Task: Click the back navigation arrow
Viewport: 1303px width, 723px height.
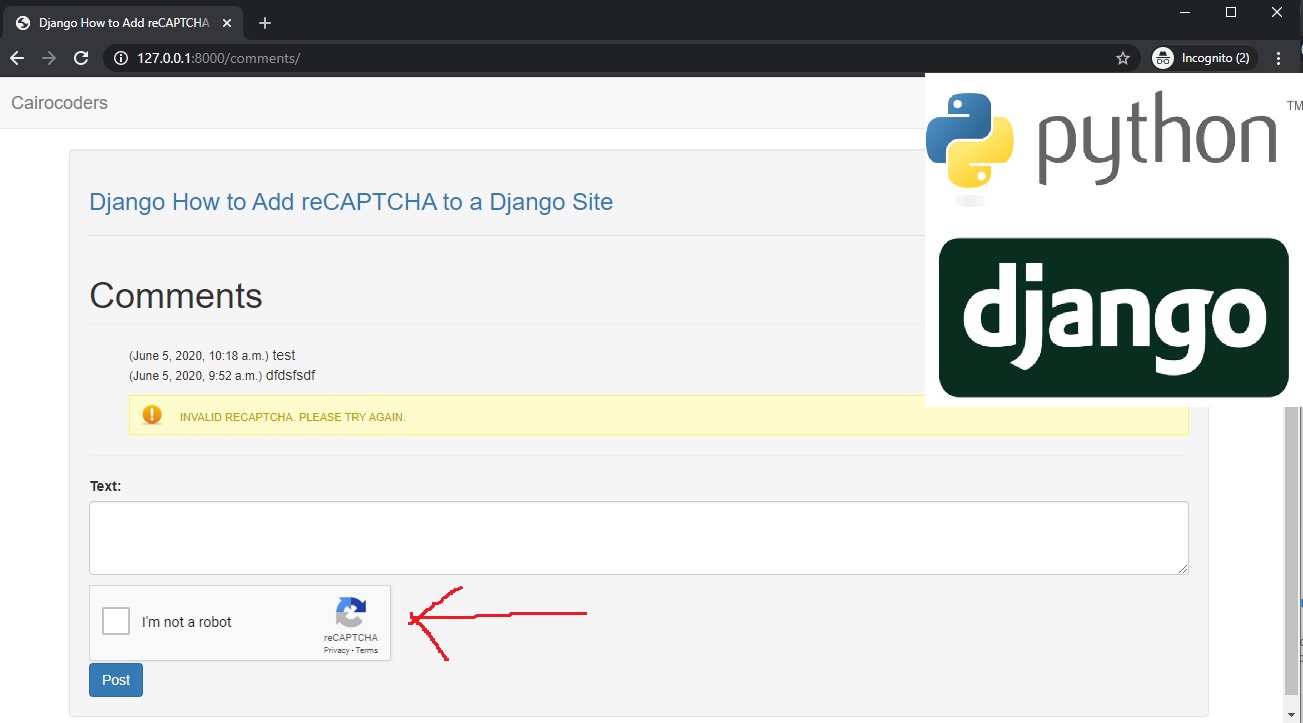Action: coord(17,57)
